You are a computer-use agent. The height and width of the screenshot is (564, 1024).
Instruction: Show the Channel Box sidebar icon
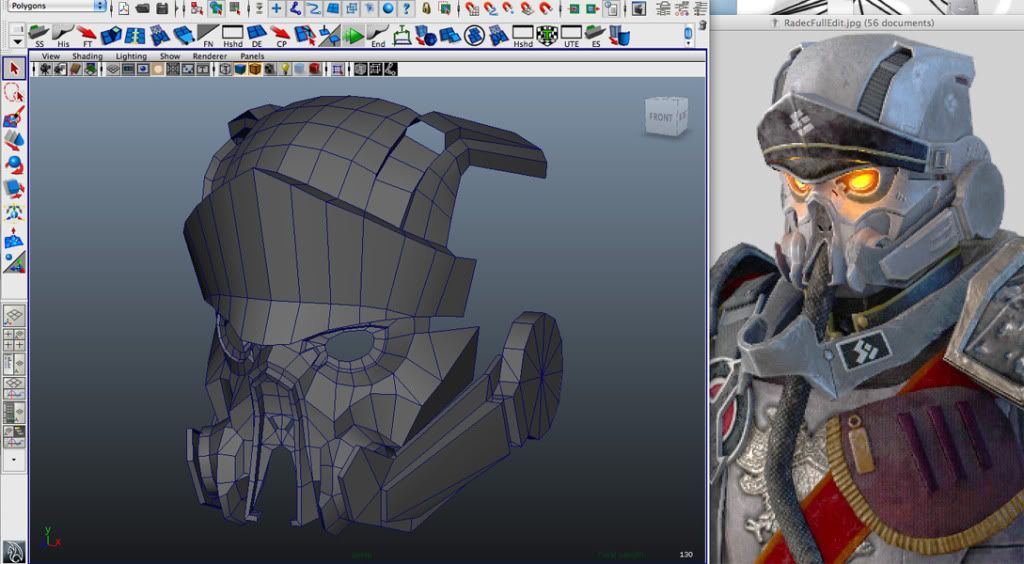pos(700,8)
